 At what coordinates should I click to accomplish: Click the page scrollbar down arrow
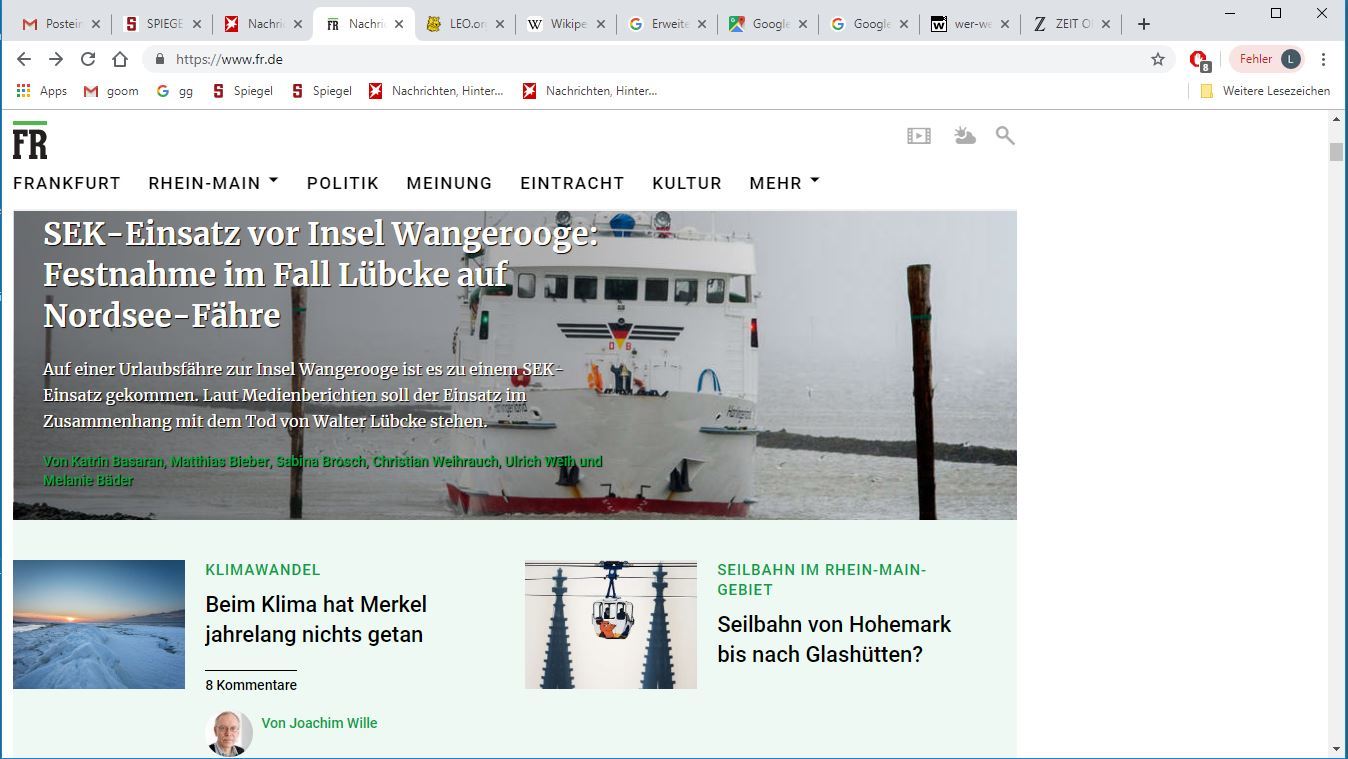coord(1337,748)
